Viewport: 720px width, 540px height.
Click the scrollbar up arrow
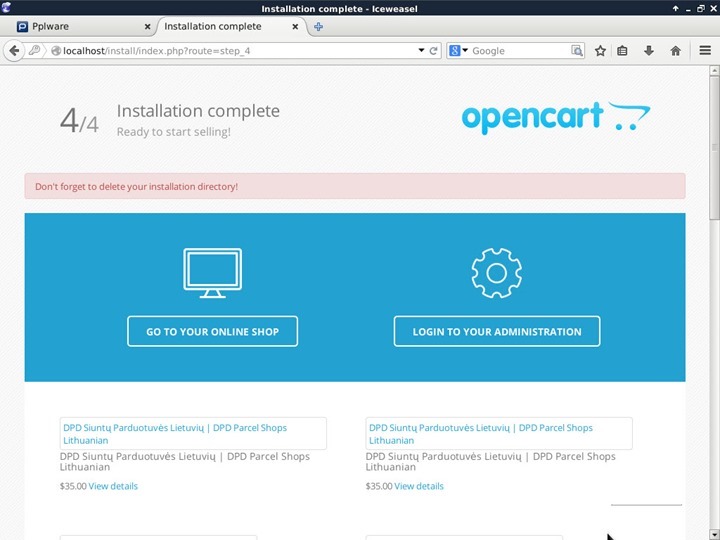coord(714,70)
